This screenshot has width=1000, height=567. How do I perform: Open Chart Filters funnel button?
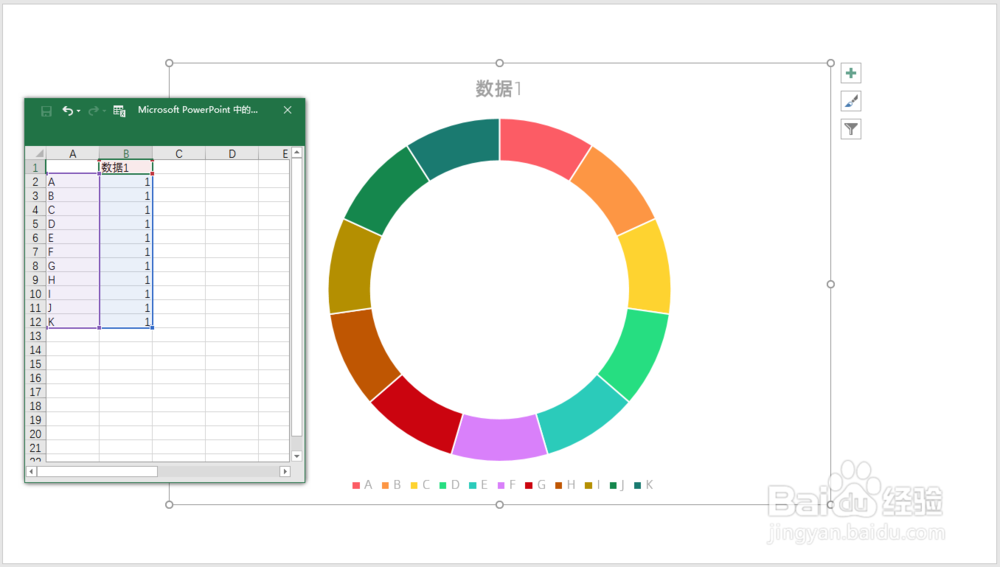click(851, 129)
